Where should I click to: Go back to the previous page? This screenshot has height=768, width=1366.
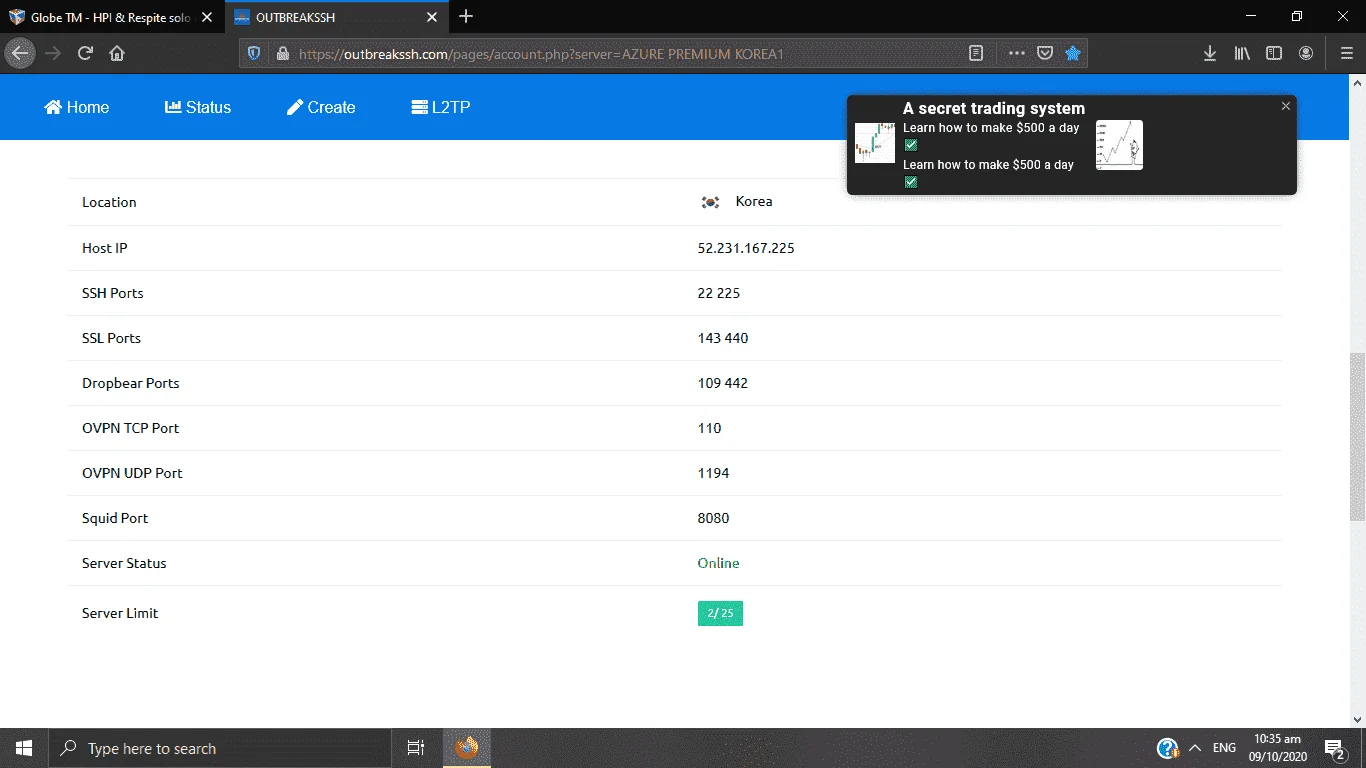pos(20,53)
